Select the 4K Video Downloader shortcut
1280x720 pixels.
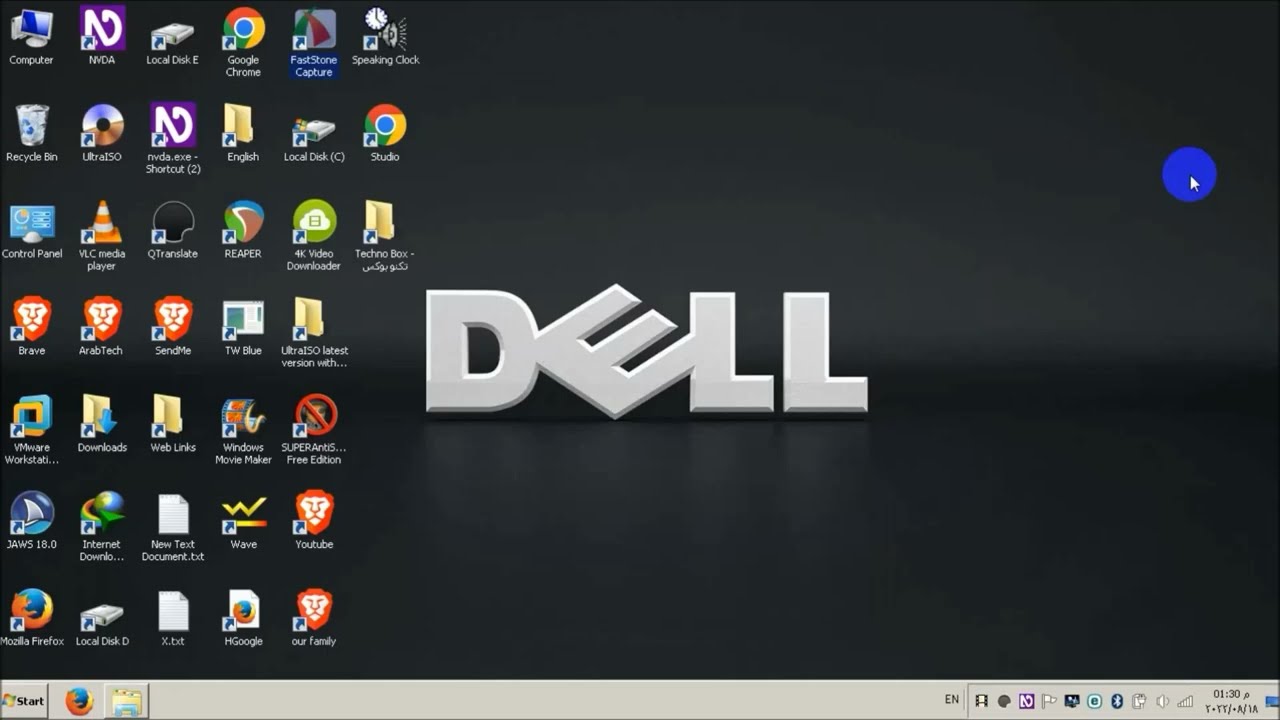pyautogui.click(x=314, y=237)
